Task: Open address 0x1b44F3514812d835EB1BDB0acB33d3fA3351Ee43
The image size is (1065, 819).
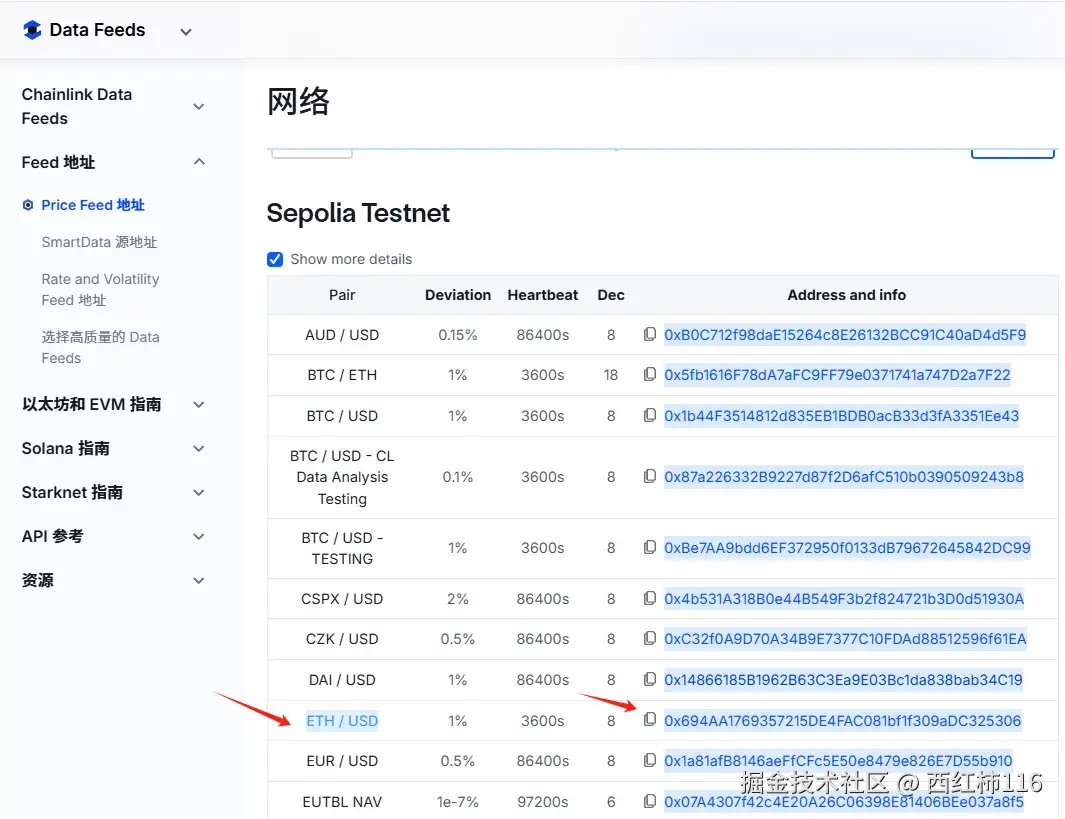Action: coord(842,416)
